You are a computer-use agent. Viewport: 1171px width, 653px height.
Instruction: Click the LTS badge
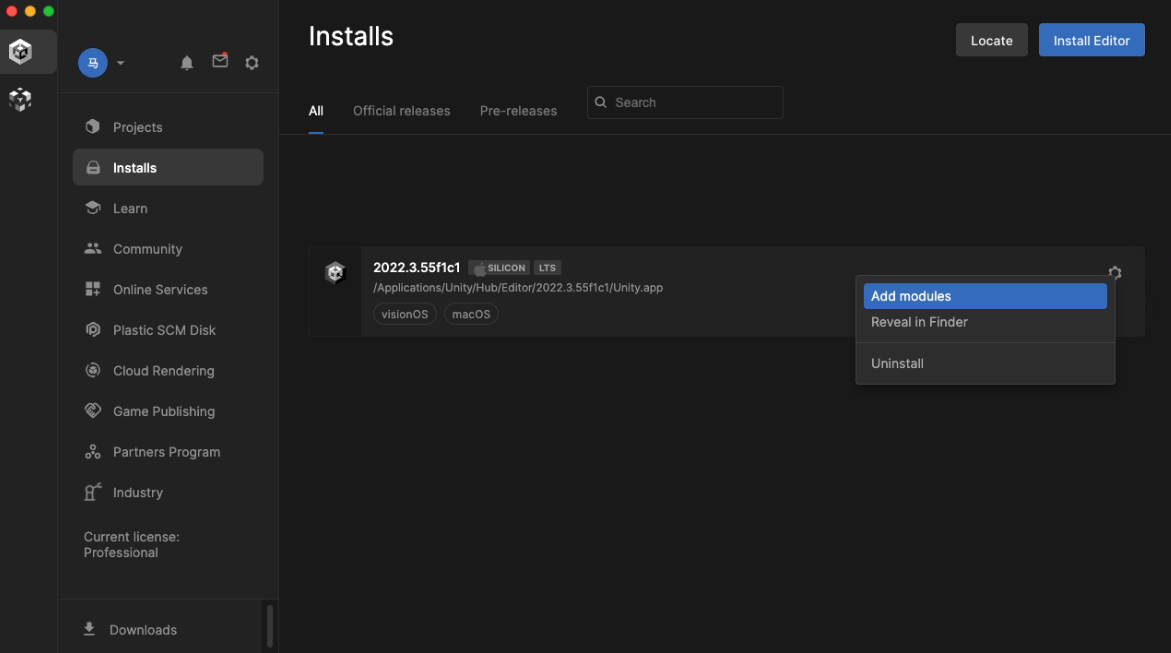pyautogui.click(x=547, y=267)
